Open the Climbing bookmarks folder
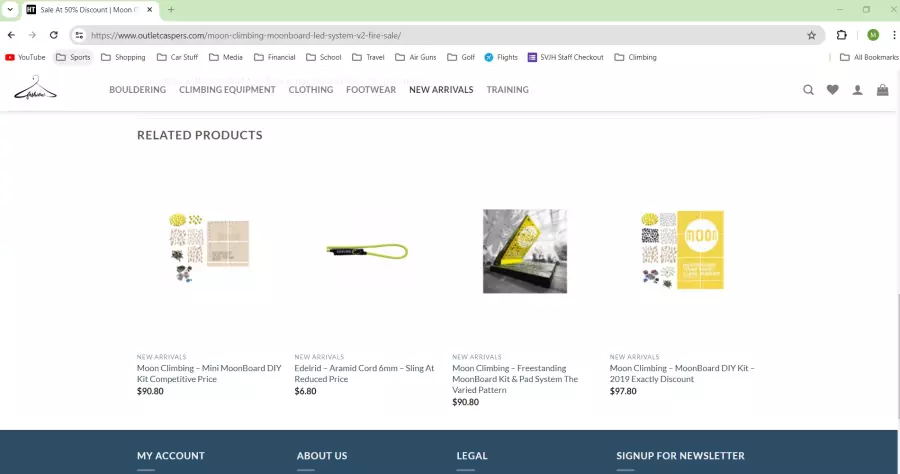 [x=635, y=57]
